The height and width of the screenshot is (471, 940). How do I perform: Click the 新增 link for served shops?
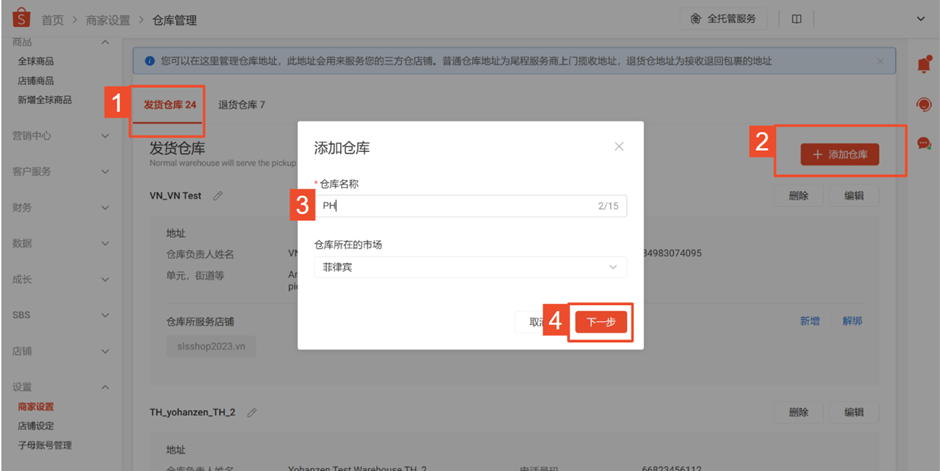[x=809, y=321]
